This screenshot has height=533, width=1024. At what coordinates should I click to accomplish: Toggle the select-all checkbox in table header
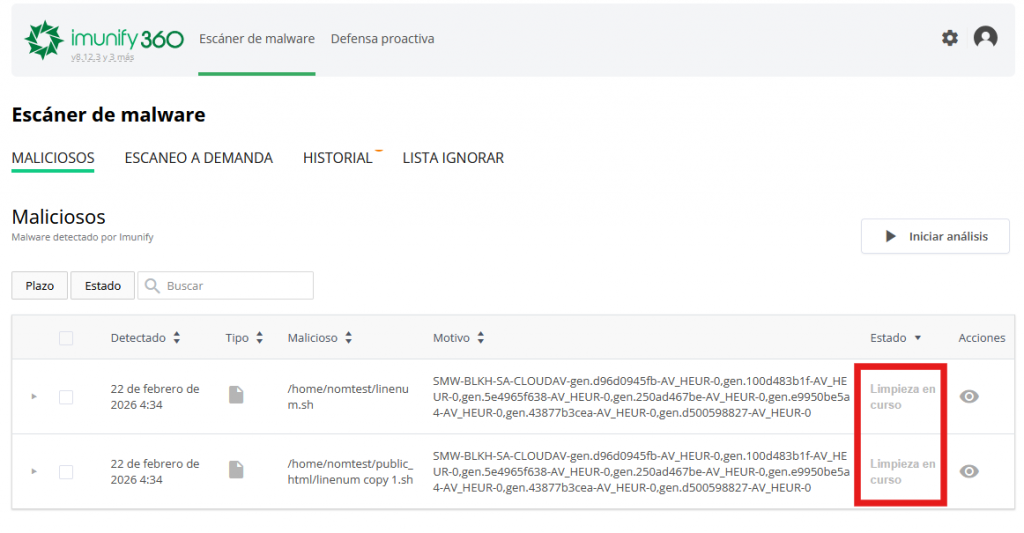[66, 338]
